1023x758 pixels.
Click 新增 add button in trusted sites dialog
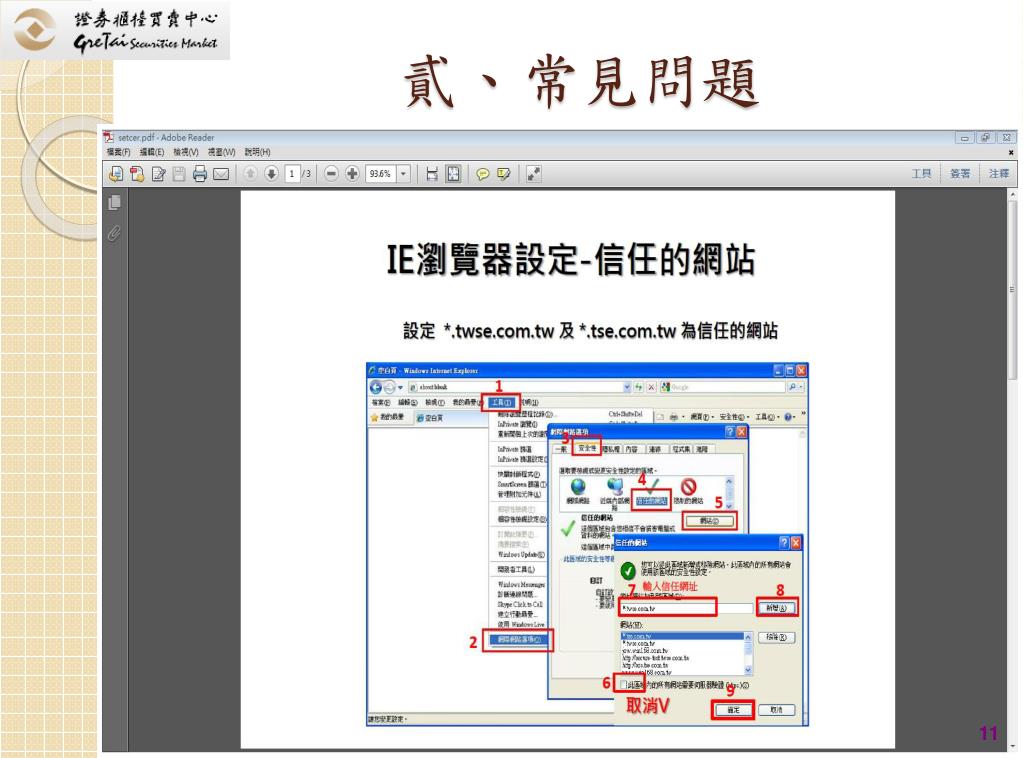tap(776, 608)
